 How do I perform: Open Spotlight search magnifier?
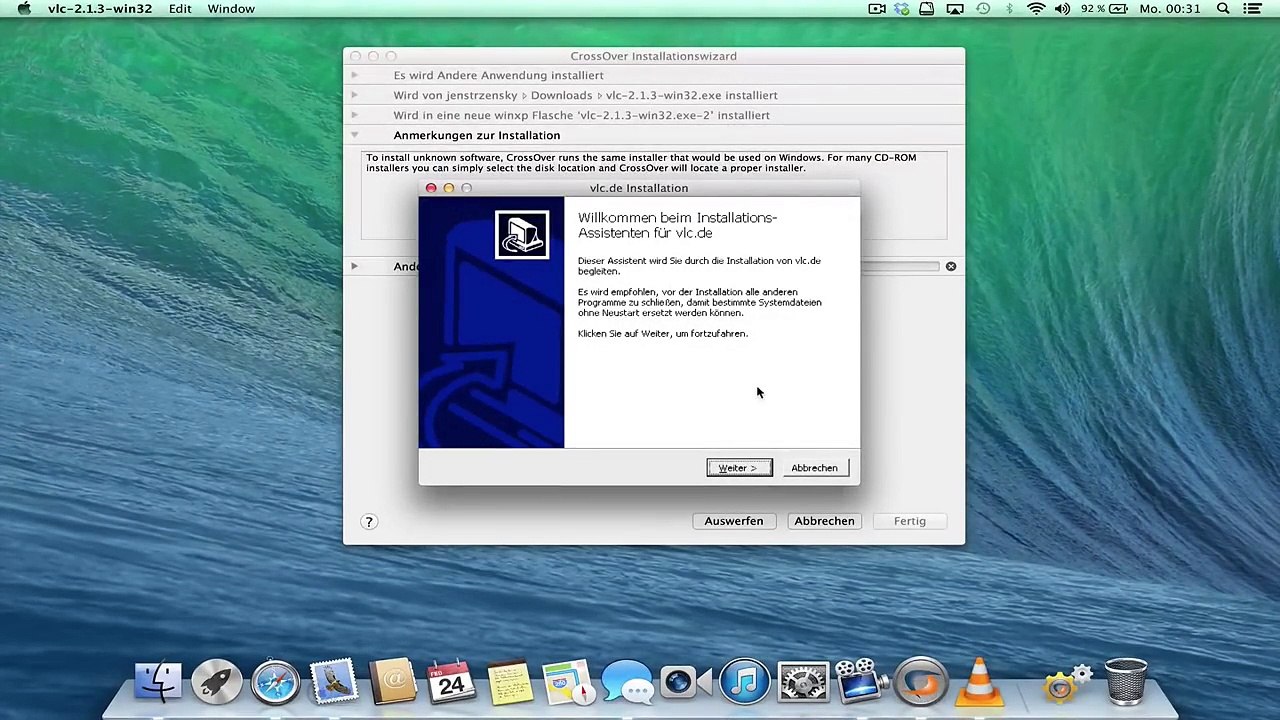pos(1223,9)
